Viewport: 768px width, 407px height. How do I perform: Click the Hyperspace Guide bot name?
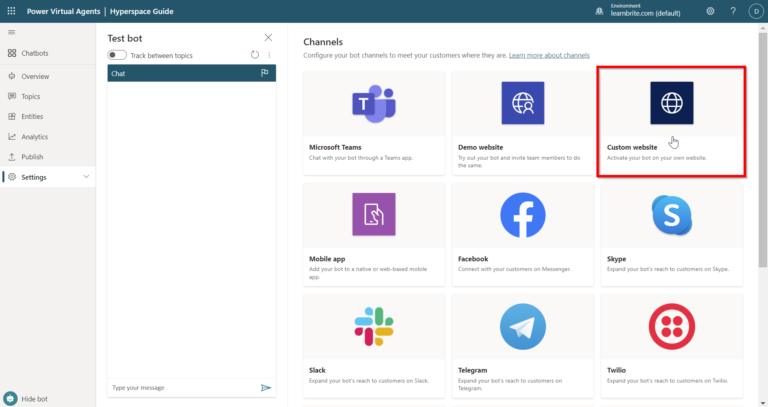[142, 11]
